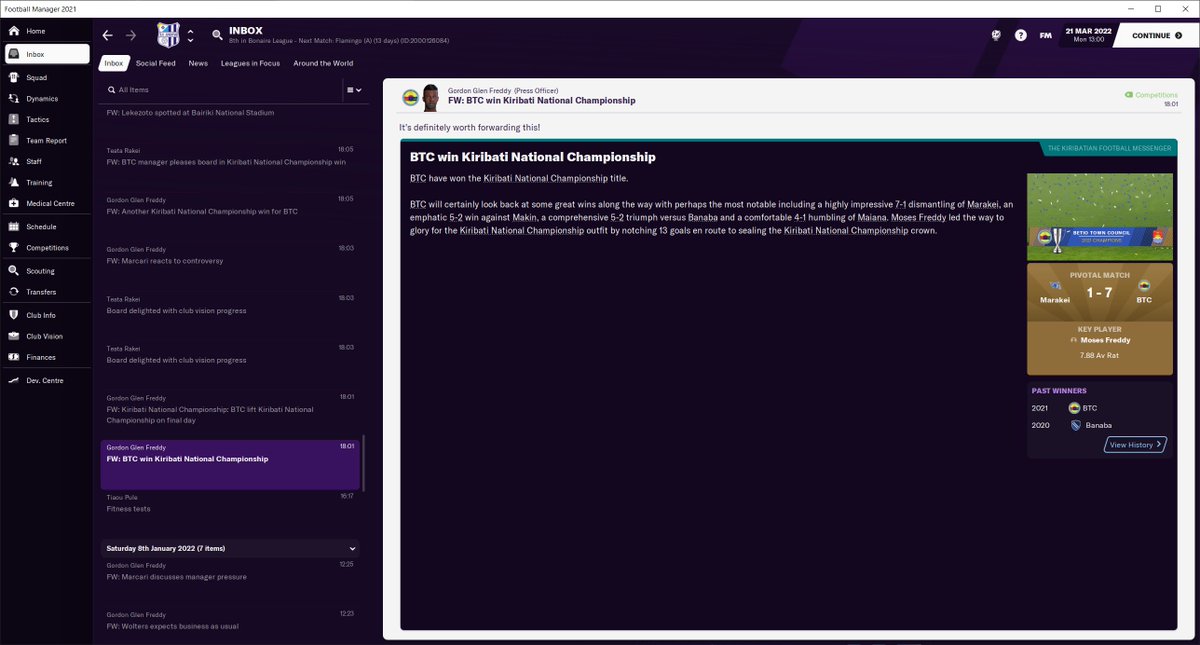Viewport: 1200px width, 645px height.
Task: Click the inbox list scrollbar
Action: 365,462
